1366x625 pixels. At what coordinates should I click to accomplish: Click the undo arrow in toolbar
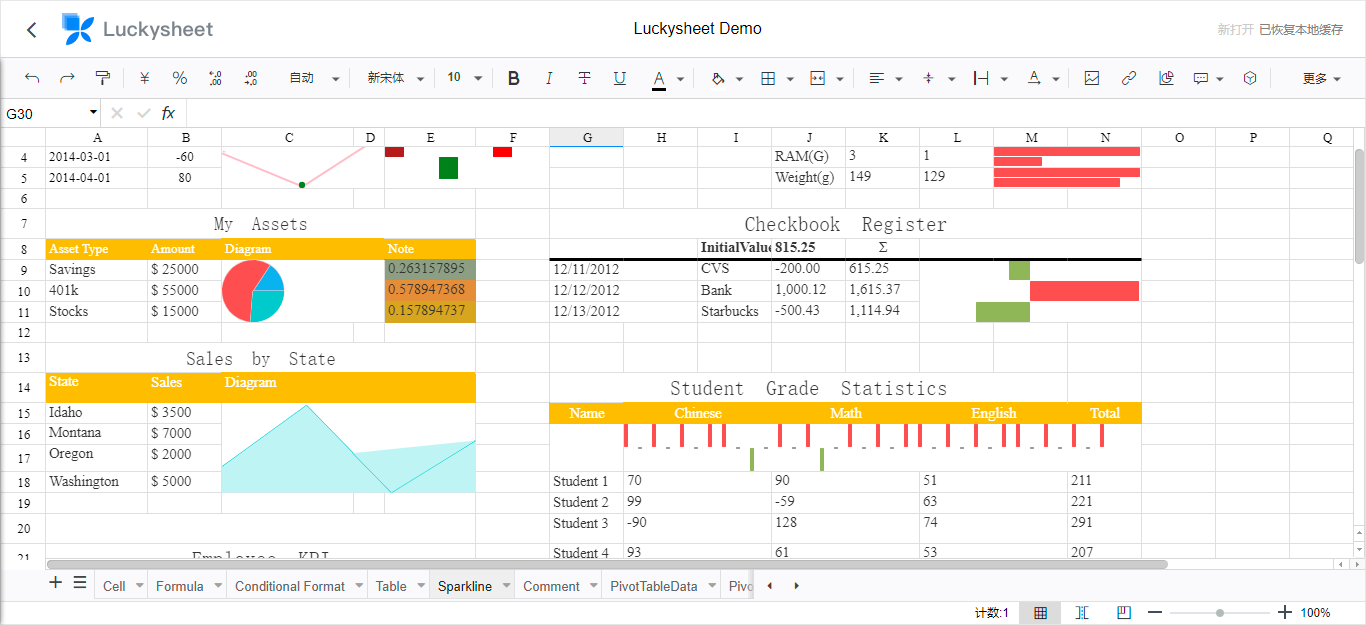coord(32,78)
